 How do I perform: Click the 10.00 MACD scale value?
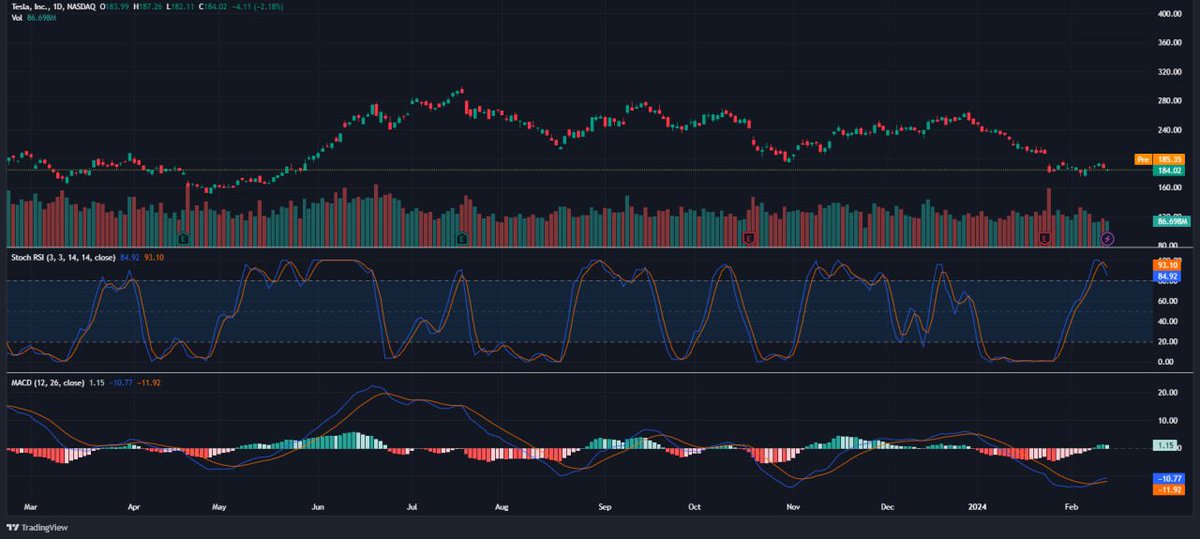pos(1170,420)
